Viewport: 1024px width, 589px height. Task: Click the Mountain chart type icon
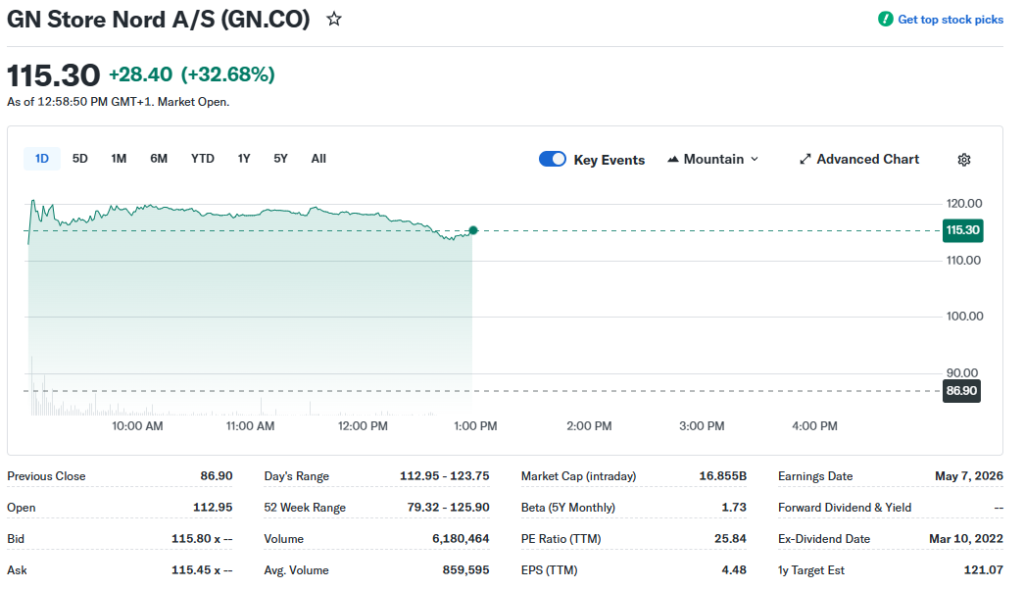(x=673, y=160)
